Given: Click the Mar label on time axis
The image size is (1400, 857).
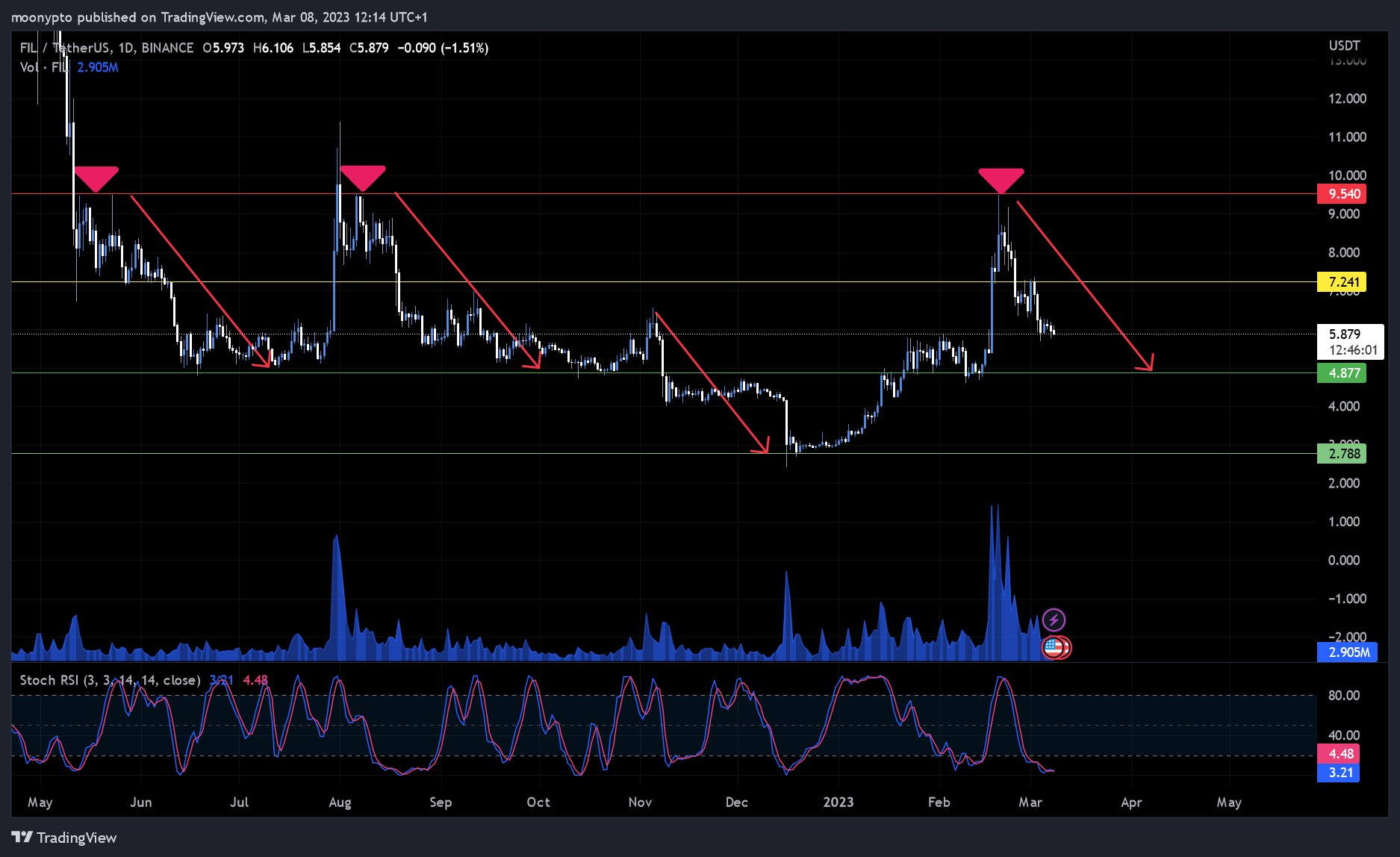Looking at the screenshot, I should point(1030,803).
